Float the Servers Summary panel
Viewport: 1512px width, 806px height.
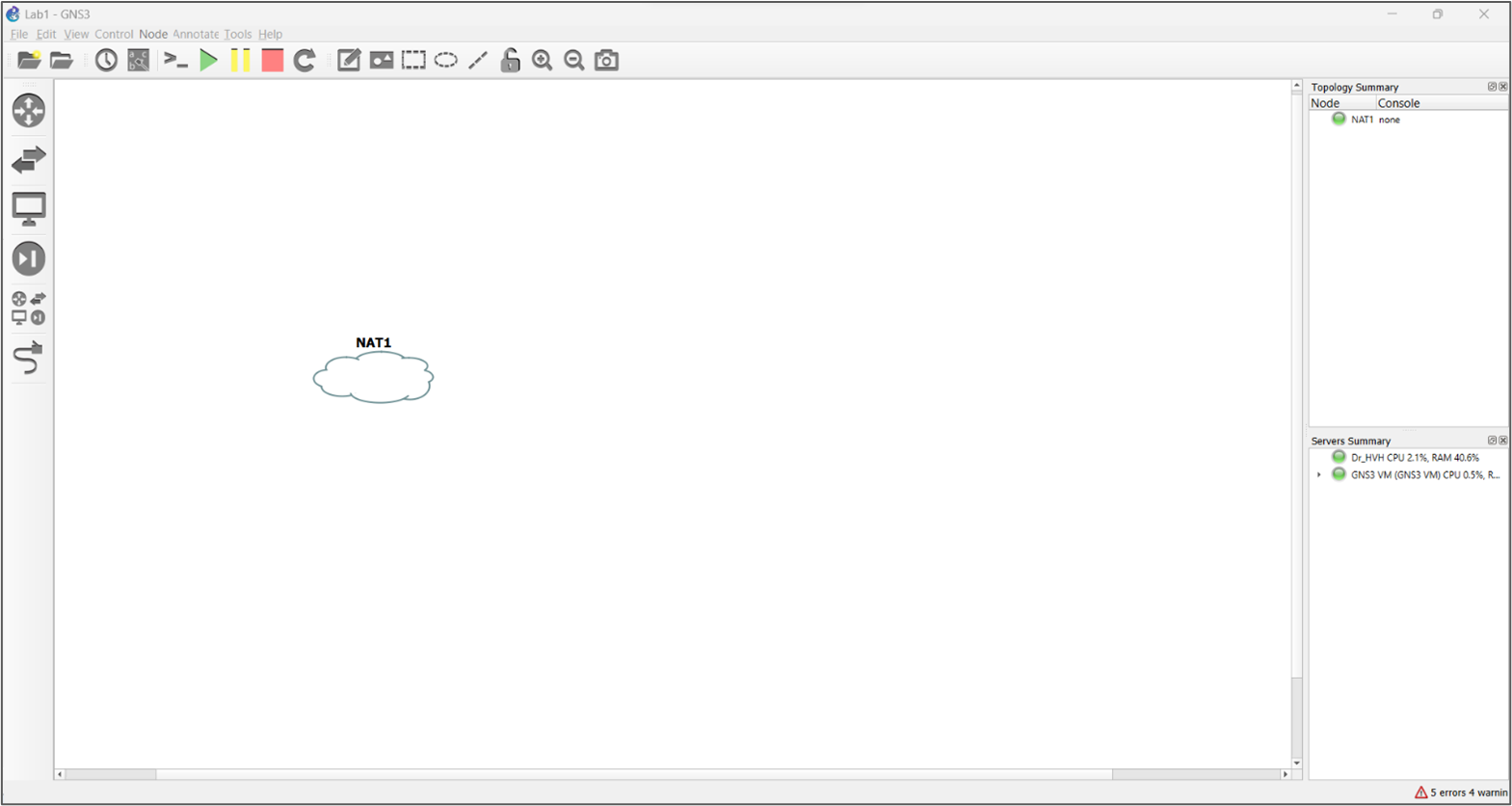[1492, 441]
